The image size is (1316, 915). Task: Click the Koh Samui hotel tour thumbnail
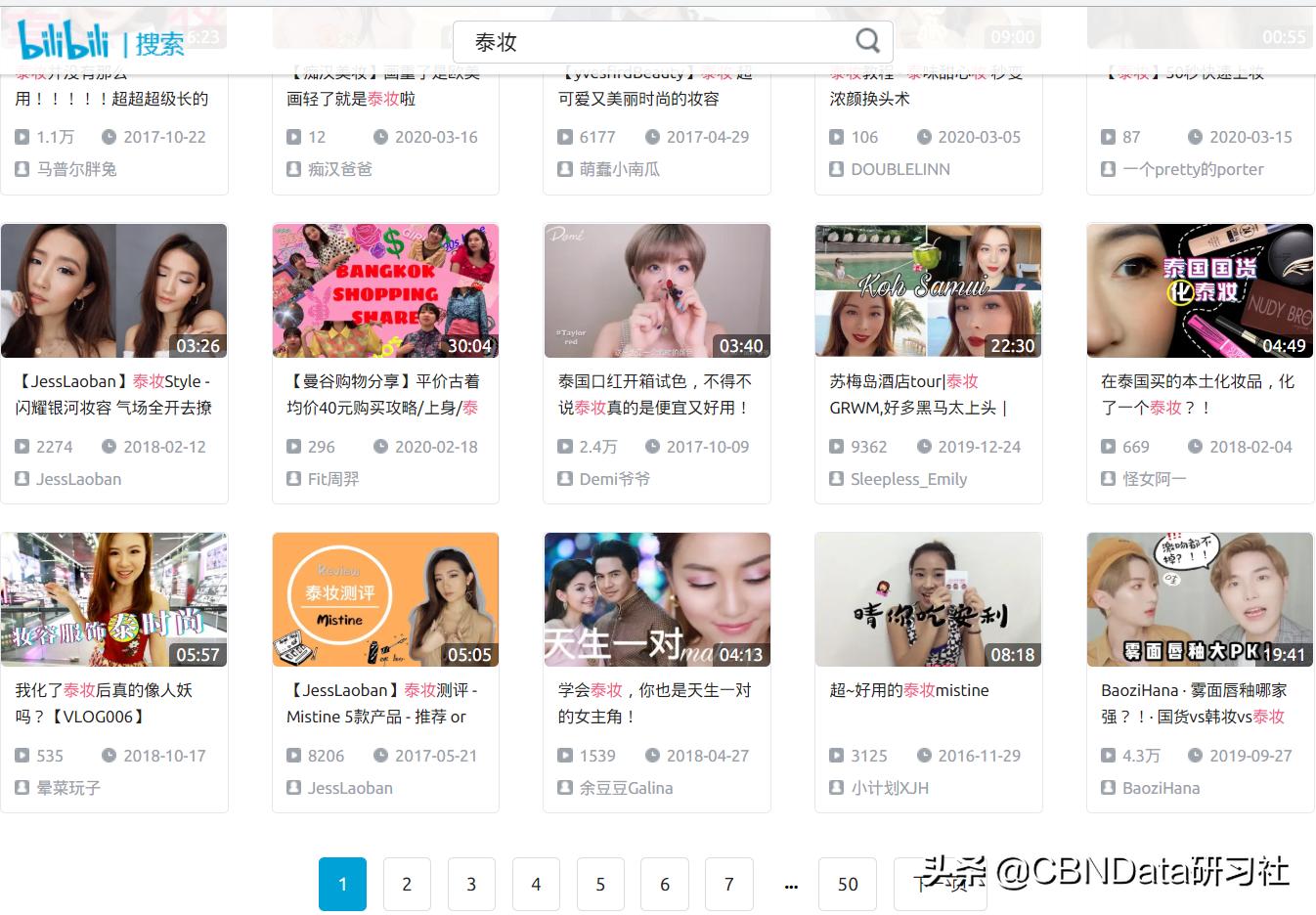coord(927,290)
